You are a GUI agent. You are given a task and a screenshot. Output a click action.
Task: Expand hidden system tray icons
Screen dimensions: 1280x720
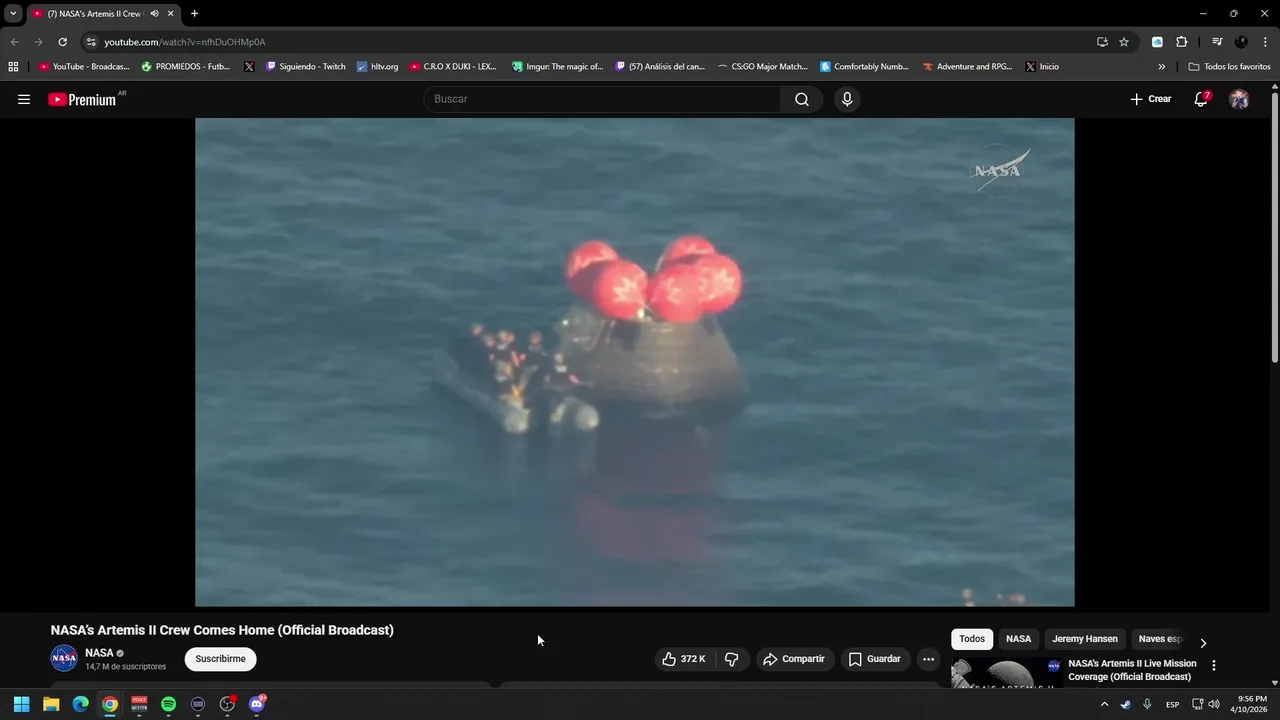click(1104, 704)
